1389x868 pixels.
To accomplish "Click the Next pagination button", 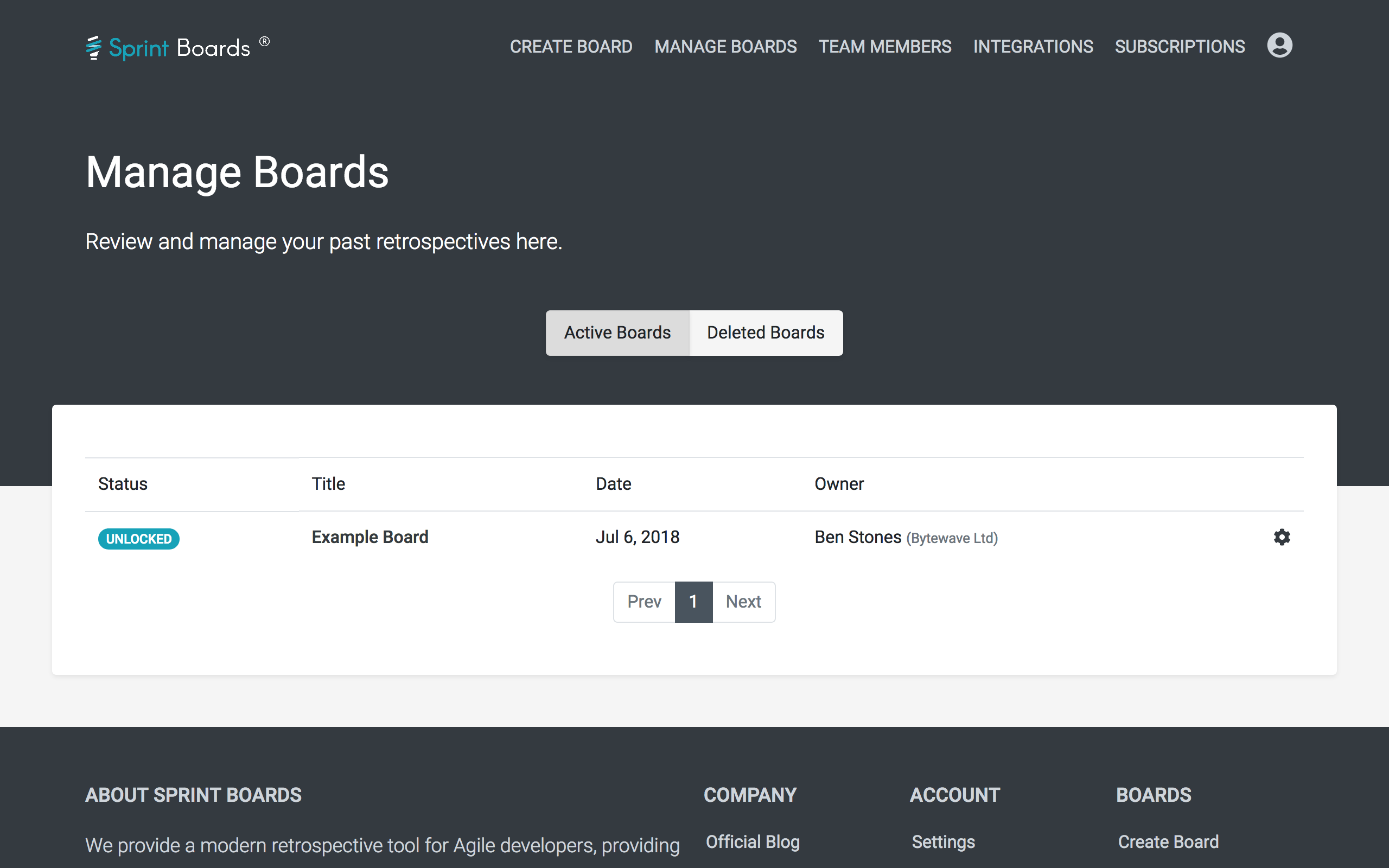I will (x=743, y=602).
